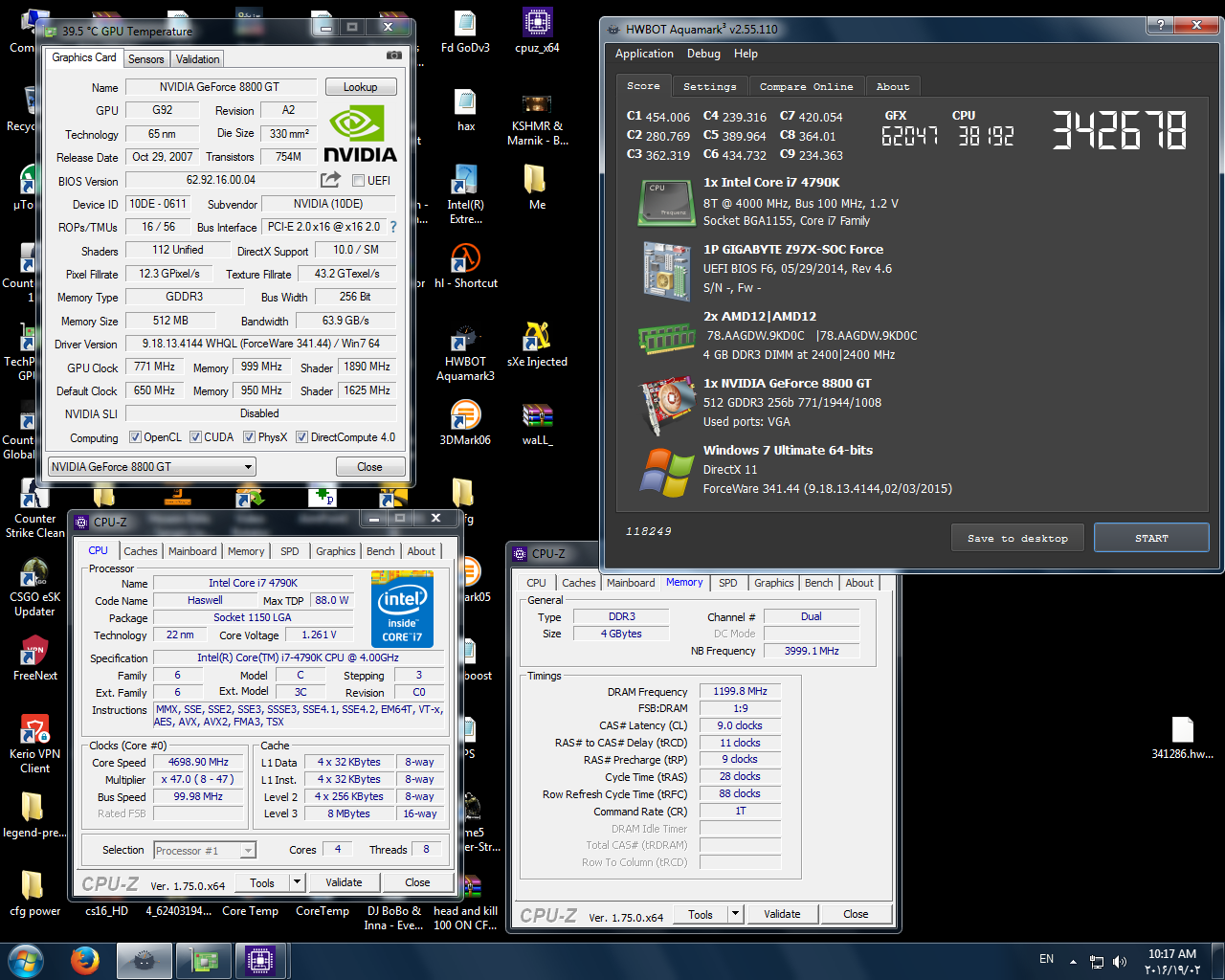Open the 341286.hw file on desktop

coord(1182,737)
